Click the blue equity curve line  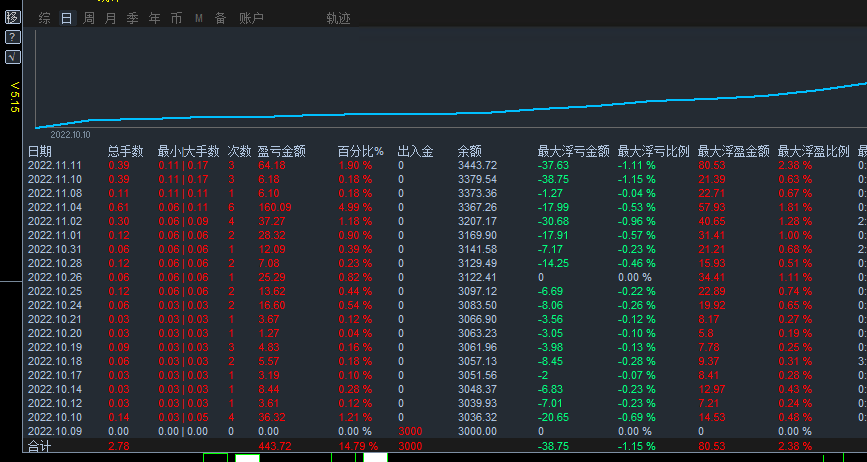point(451,113)
